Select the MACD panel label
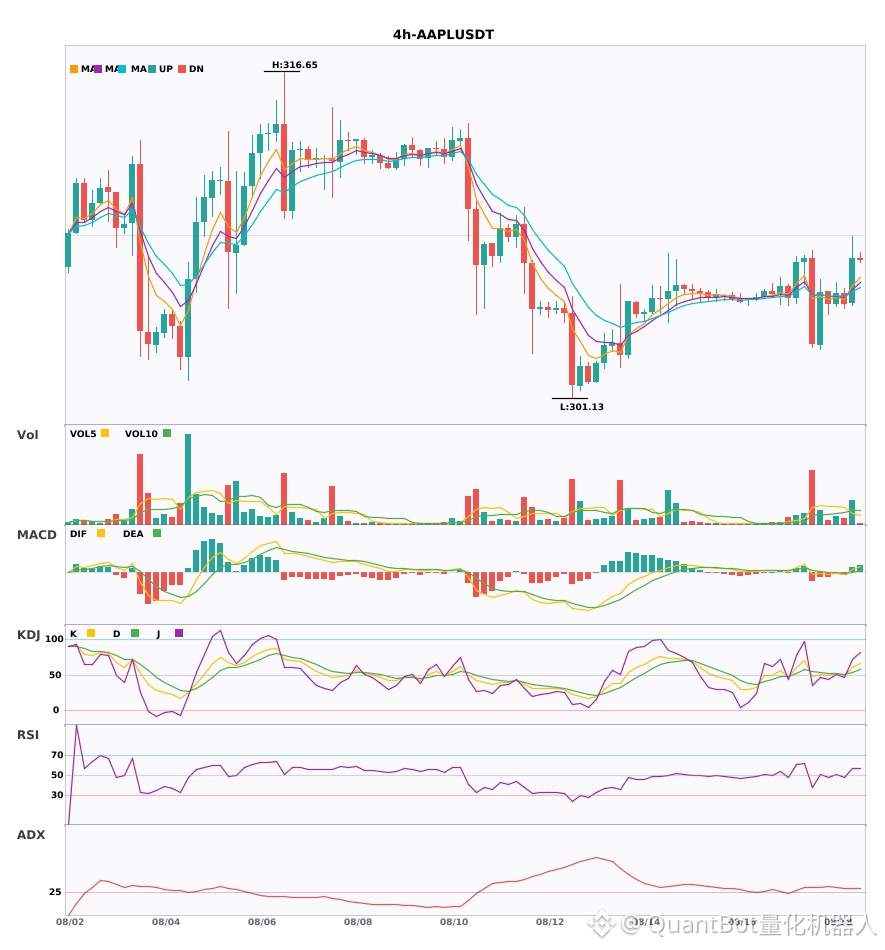Image resolution: width=885 pixels, height=950 pixels. [36, 535]
